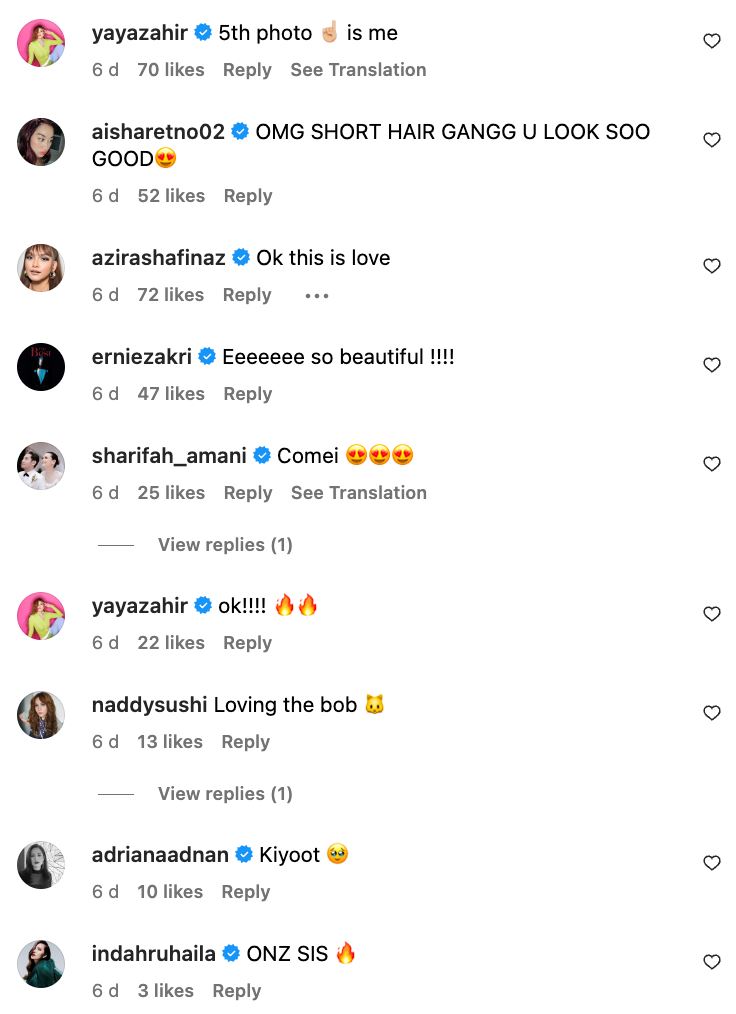
Task: View the 72 likes on azirashafinaz's comment
Action: point(171,295)
